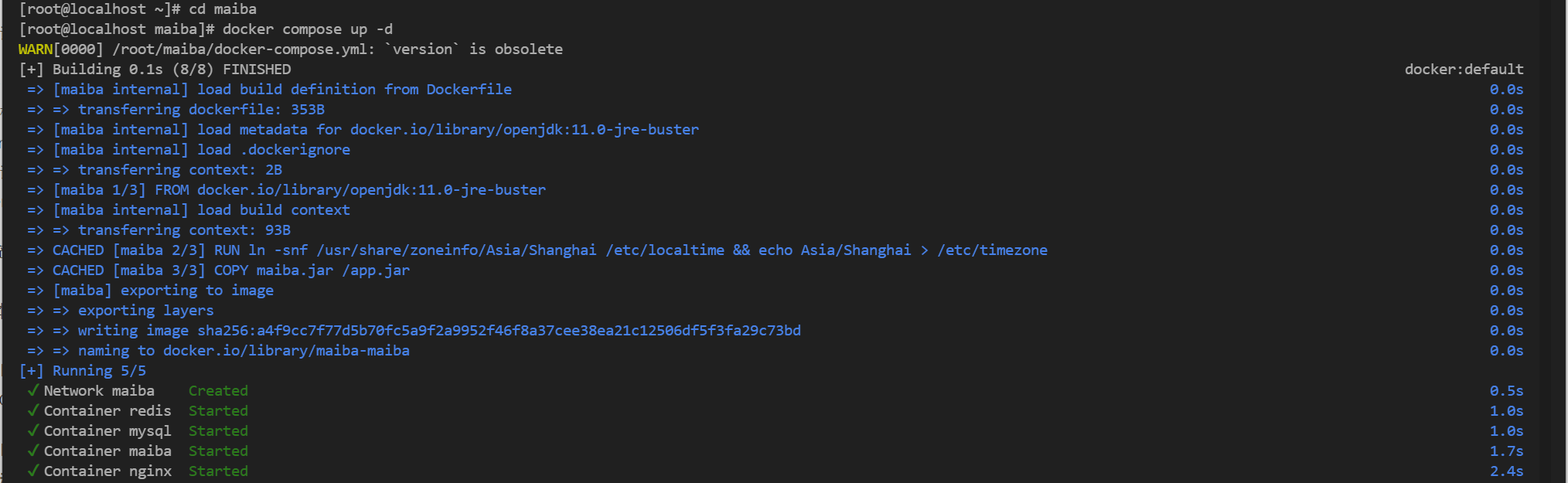This screenshot has height=483, width=1568.
Task: Click the Building 0.1s (8/8) FINISHED text
Action: [x=172, y=70]
